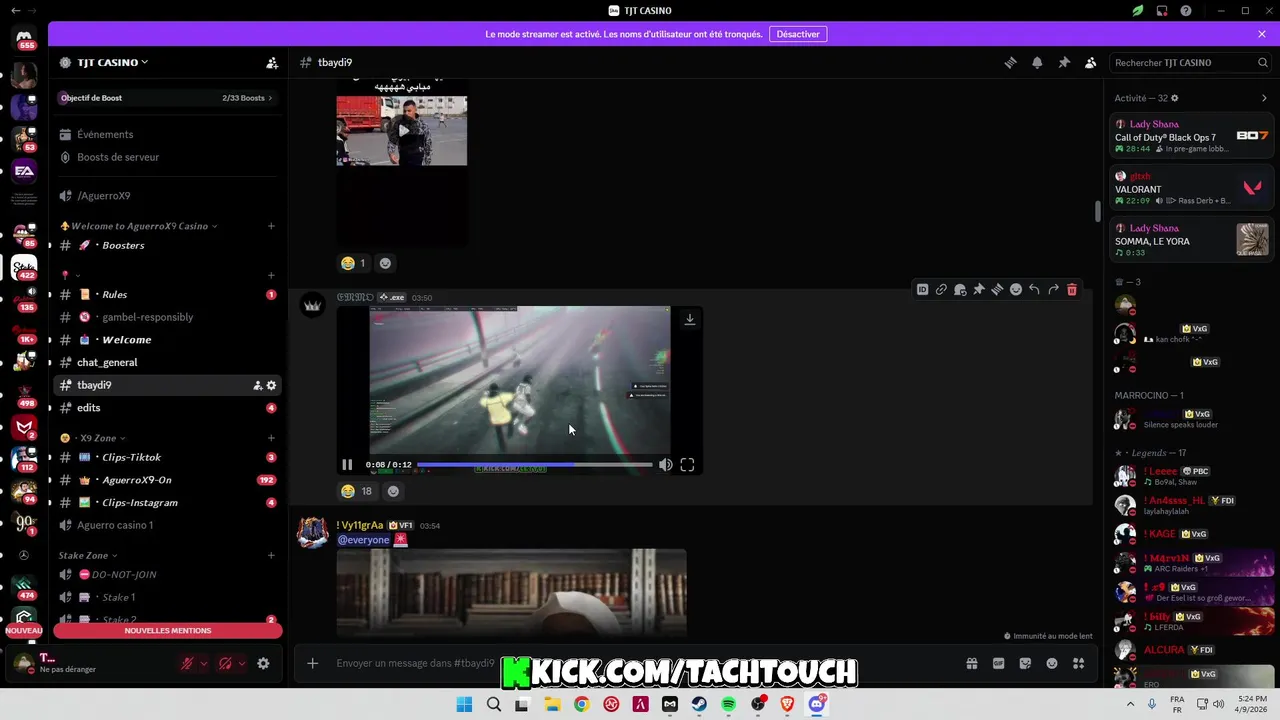Open the edits channel
The height and width of the screenshot is (720, 1280).
[x=167, y=408]
